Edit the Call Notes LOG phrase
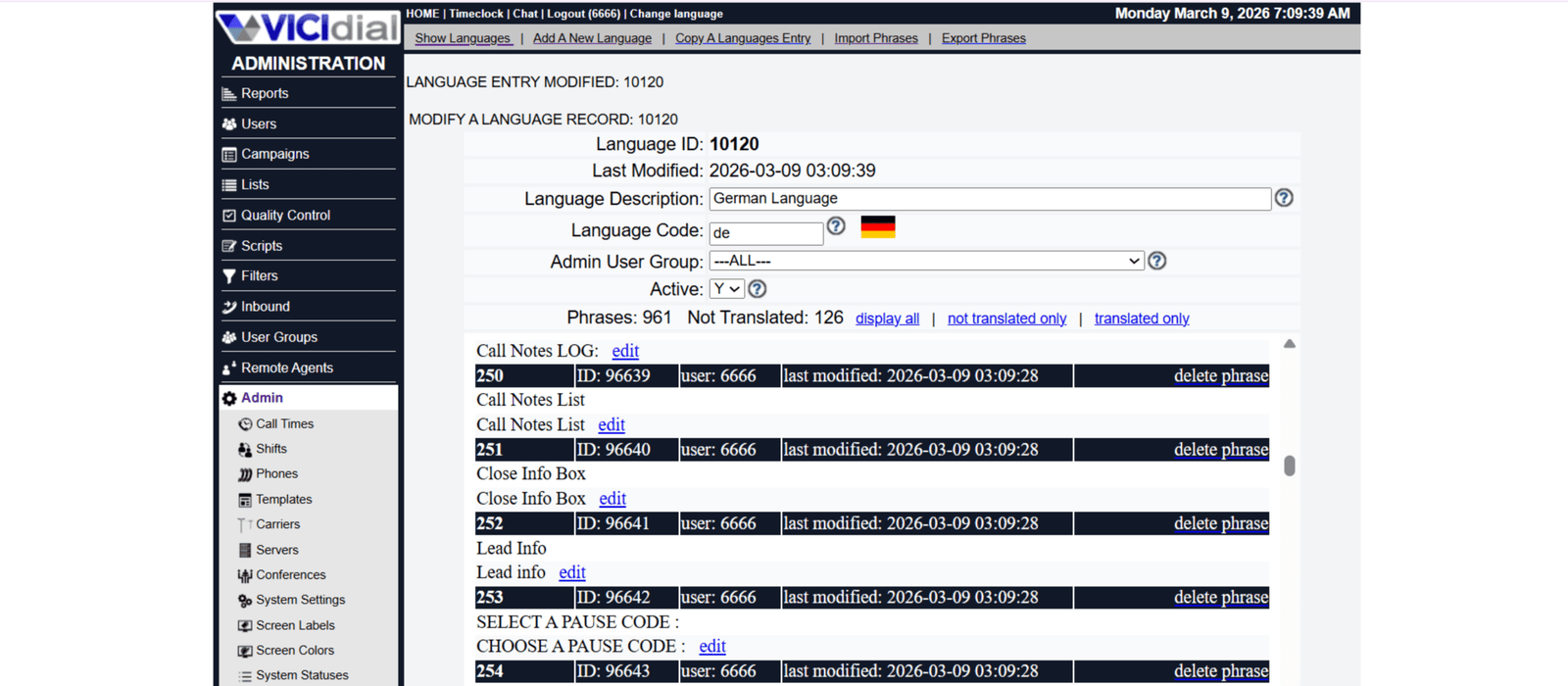This screenshot has height=686, width=1568. (625, 351)
